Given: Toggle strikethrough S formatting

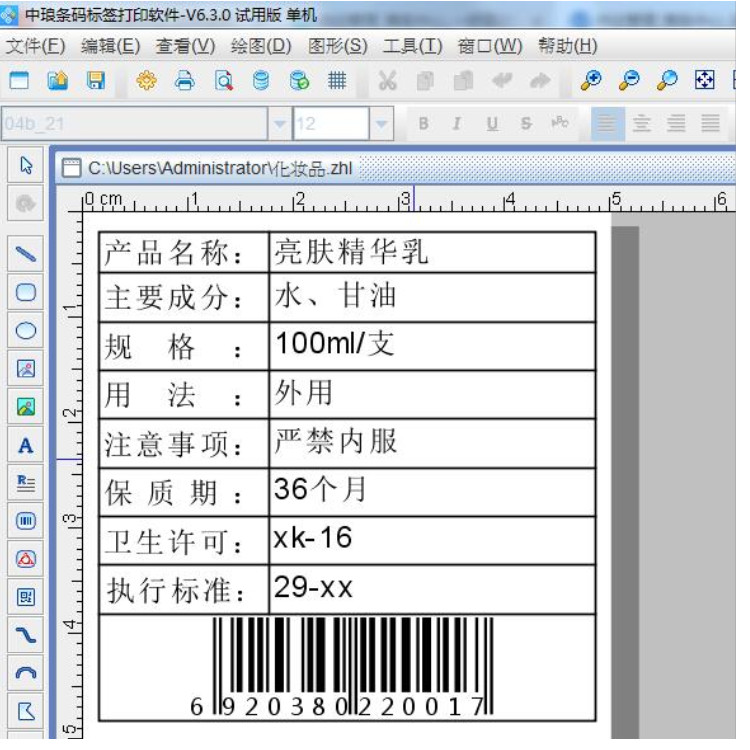Looking at the screenshot, I should [526, 124].
